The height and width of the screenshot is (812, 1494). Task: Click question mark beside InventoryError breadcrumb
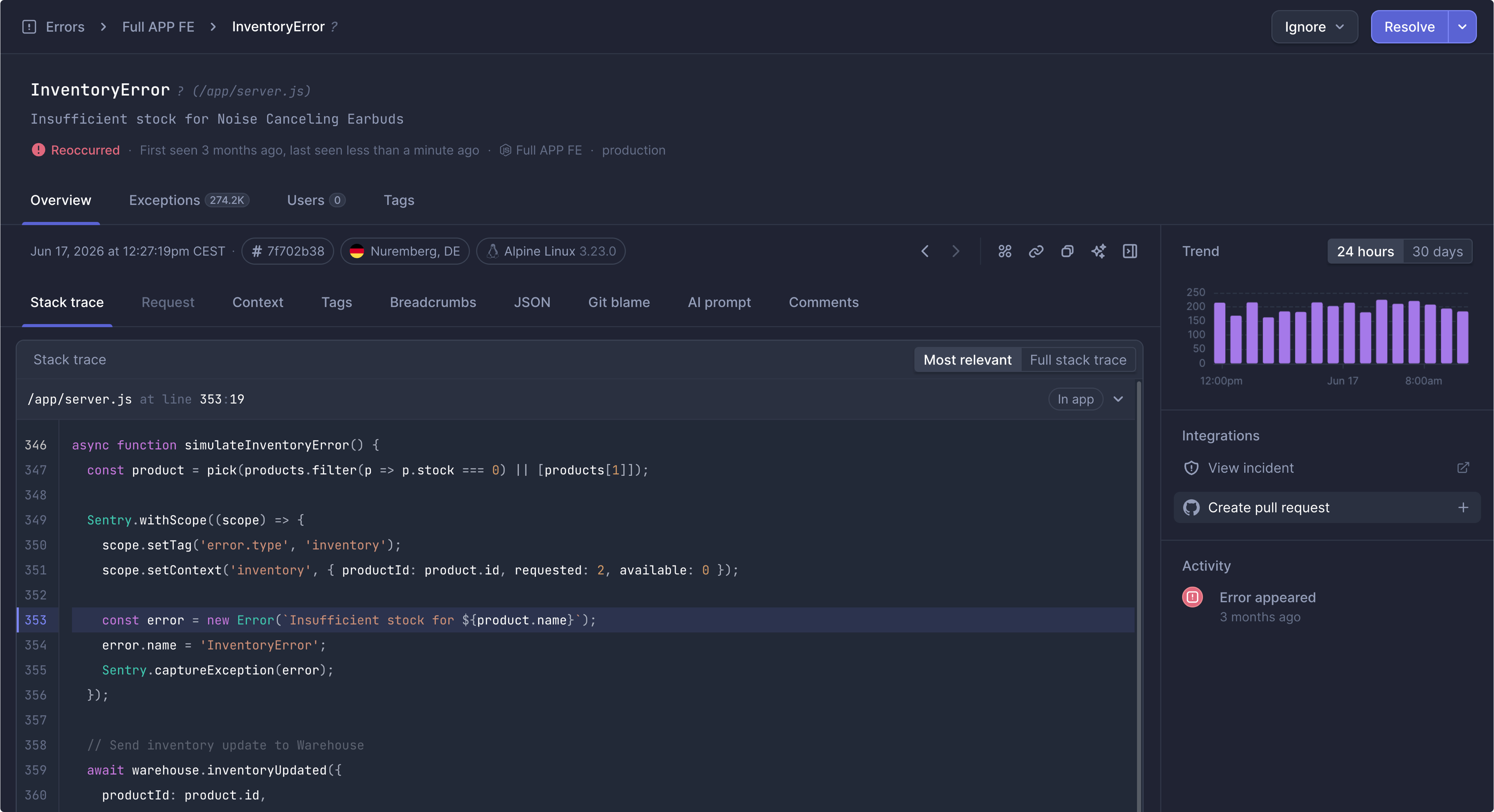[x=334, y=27]
